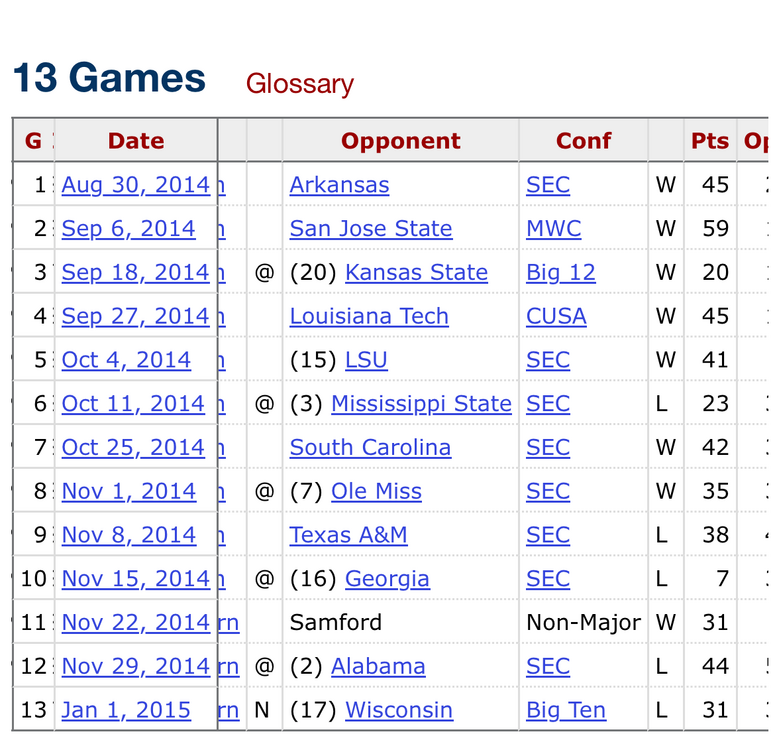The width and height of the screenshot is (781, 750).
Task: Click the Wisconsin opponent link
Action: click(x=398, y=711)
